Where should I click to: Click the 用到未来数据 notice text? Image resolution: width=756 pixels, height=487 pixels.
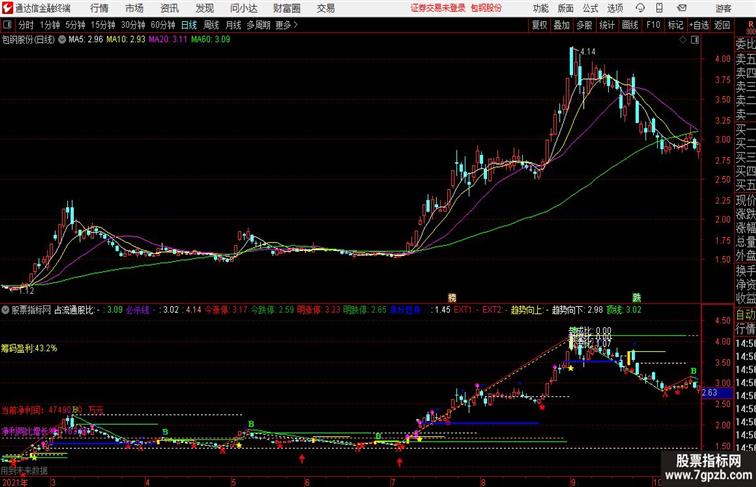(x=24, y=471)
